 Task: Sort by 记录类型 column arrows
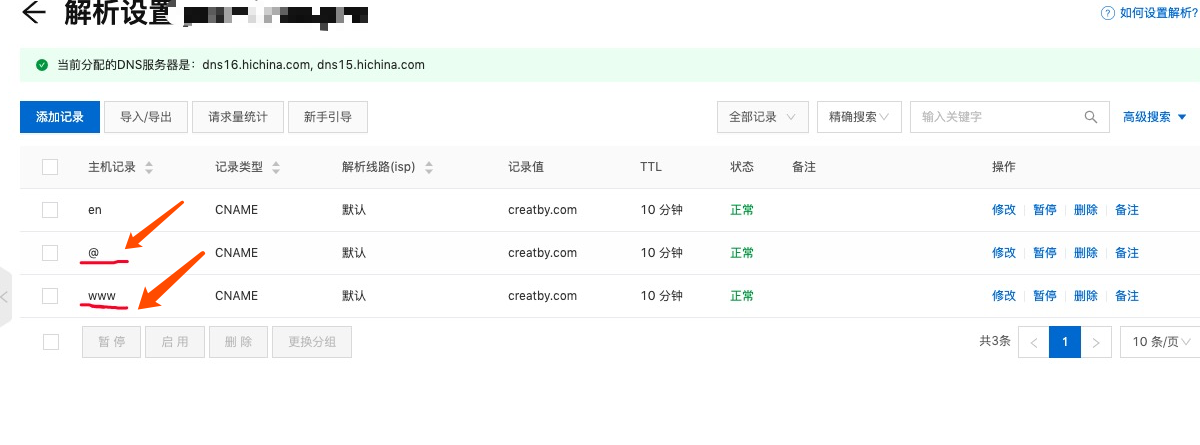(276, 168)
